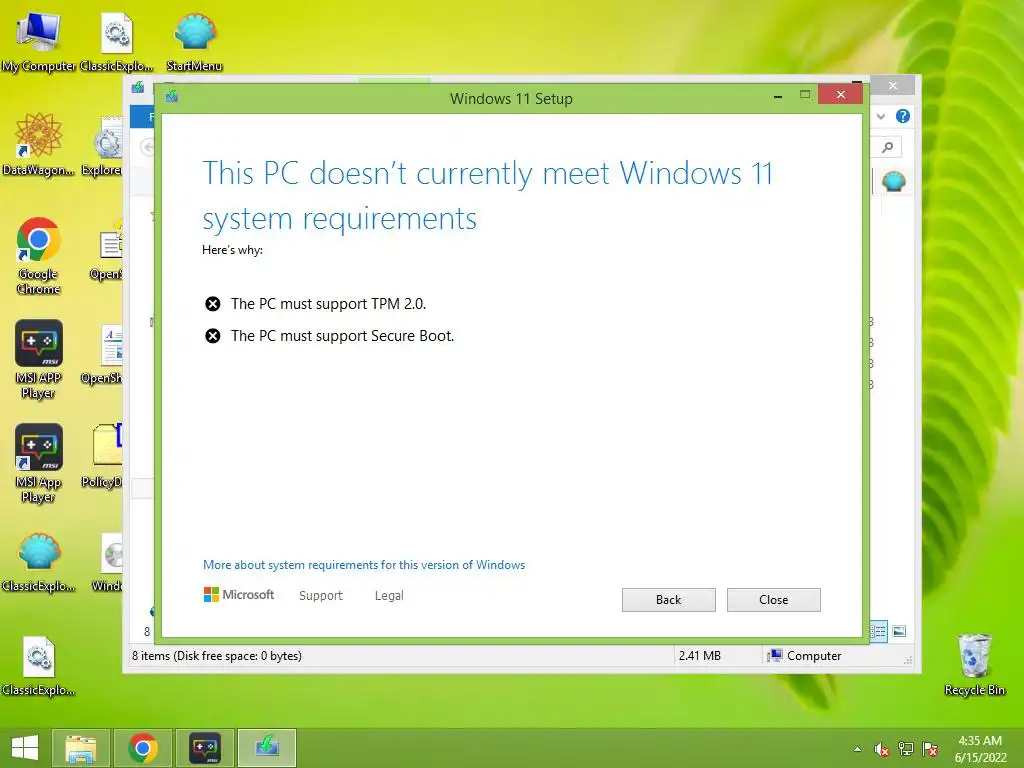Image resolution: width=1024 pixels, height=768 pixels.
Task: Click Windows 11 Setup title bar icon
Action: click(172, 97)
